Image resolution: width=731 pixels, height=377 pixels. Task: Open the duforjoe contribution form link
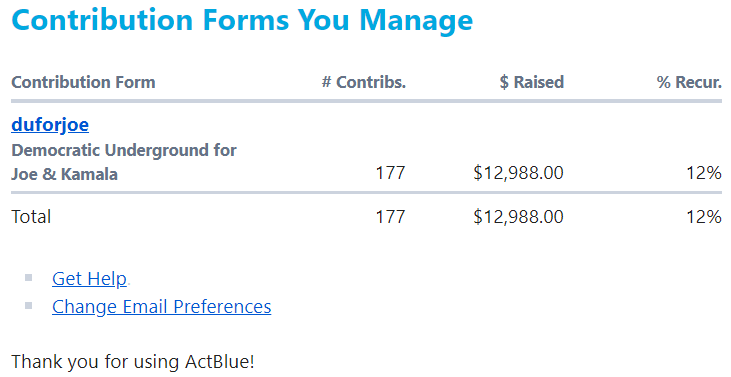[x=50, y=124]
